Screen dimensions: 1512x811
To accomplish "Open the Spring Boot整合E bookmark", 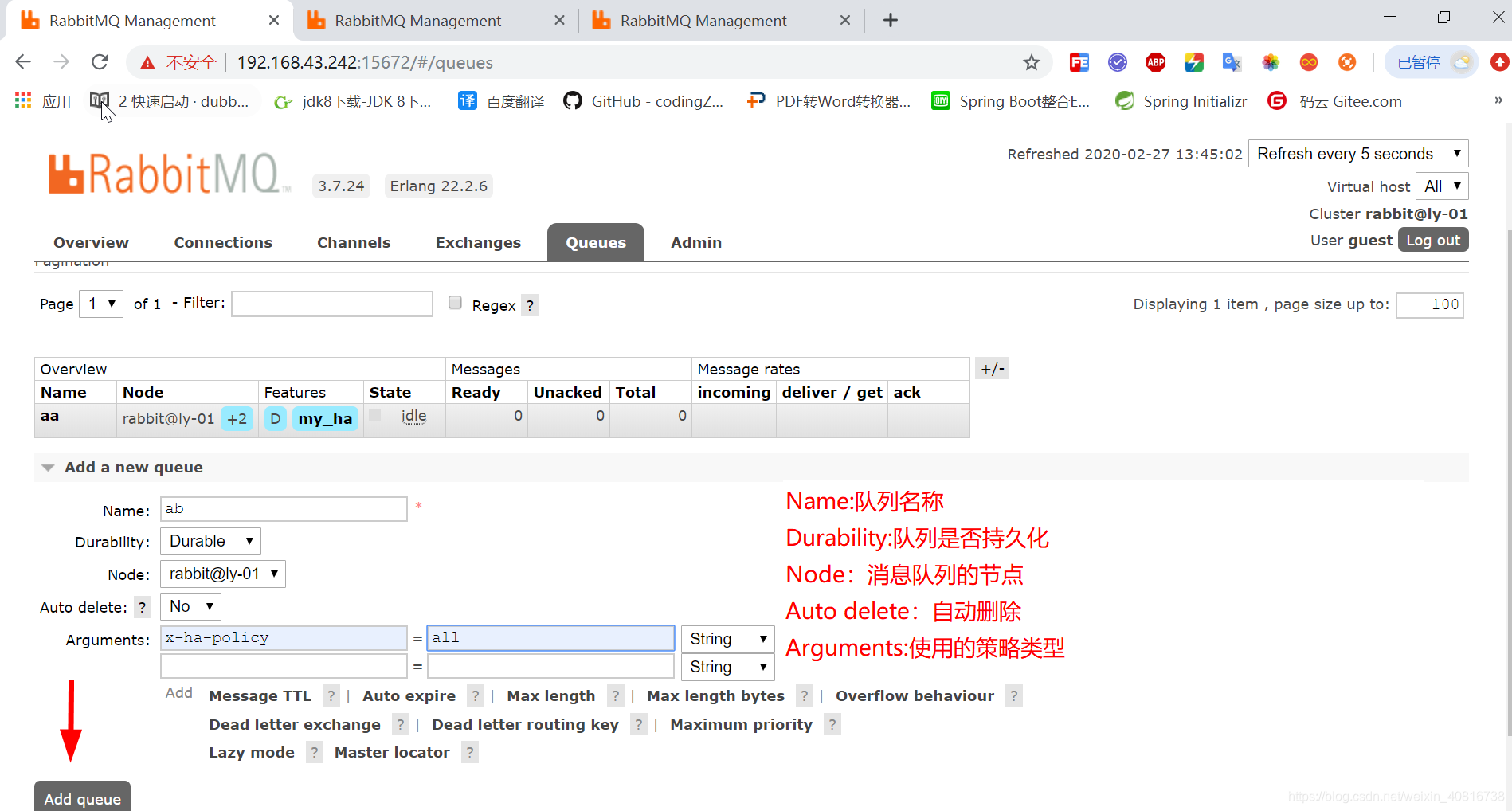I will pos(1011,101).
